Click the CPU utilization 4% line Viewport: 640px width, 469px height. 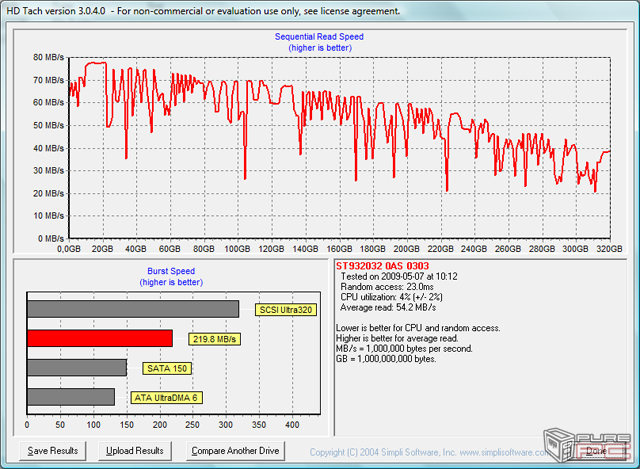click(x=391, y=297)
